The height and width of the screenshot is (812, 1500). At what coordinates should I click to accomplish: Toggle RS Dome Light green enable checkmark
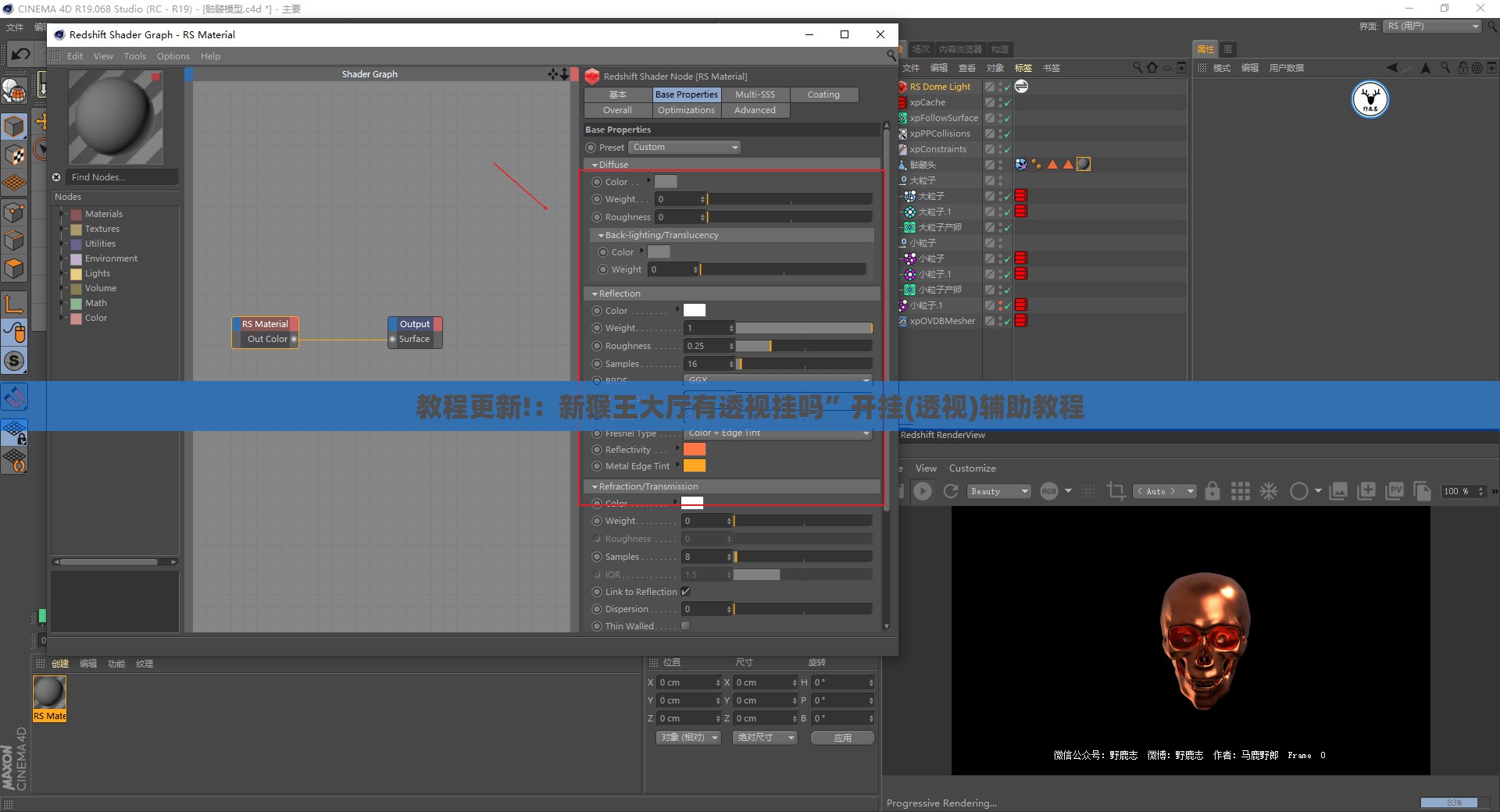[1008, 87]
